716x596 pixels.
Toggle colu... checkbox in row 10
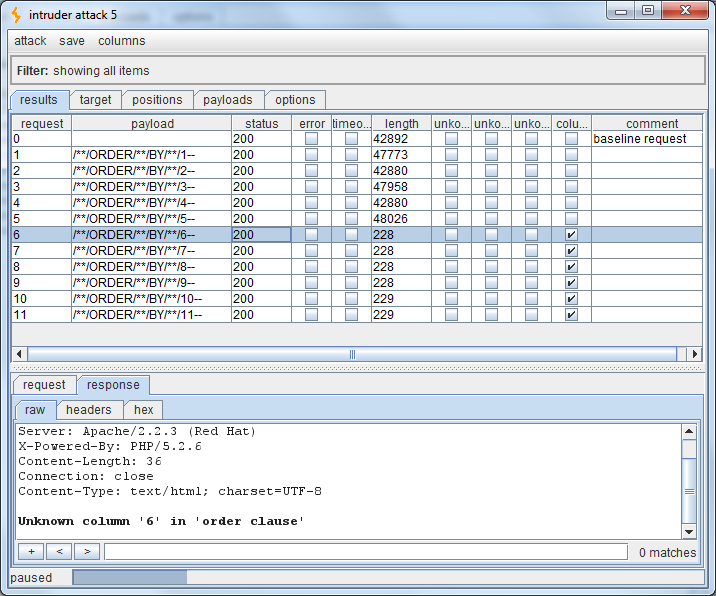coord(571,298)
